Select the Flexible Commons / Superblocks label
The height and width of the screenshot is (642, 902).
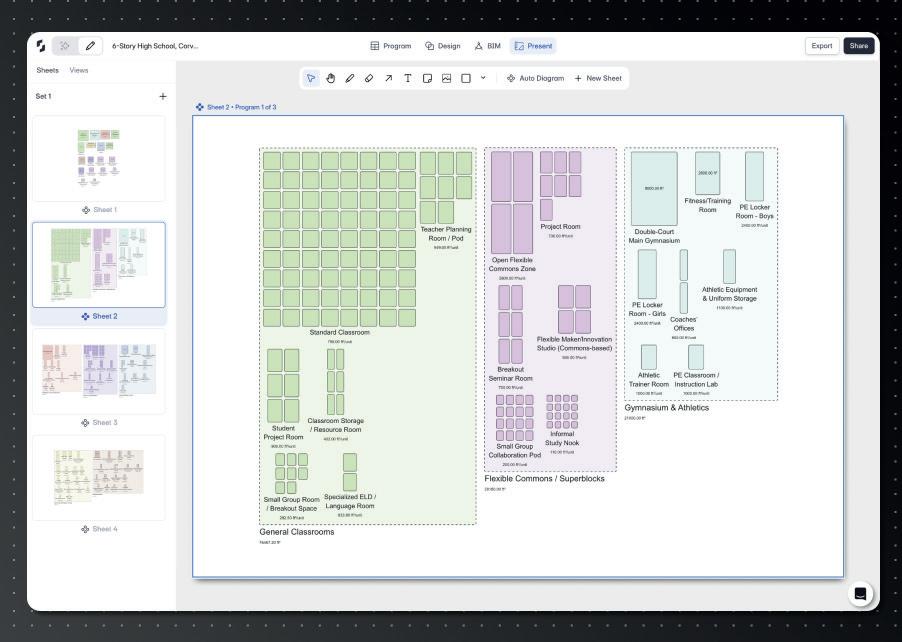544,479
